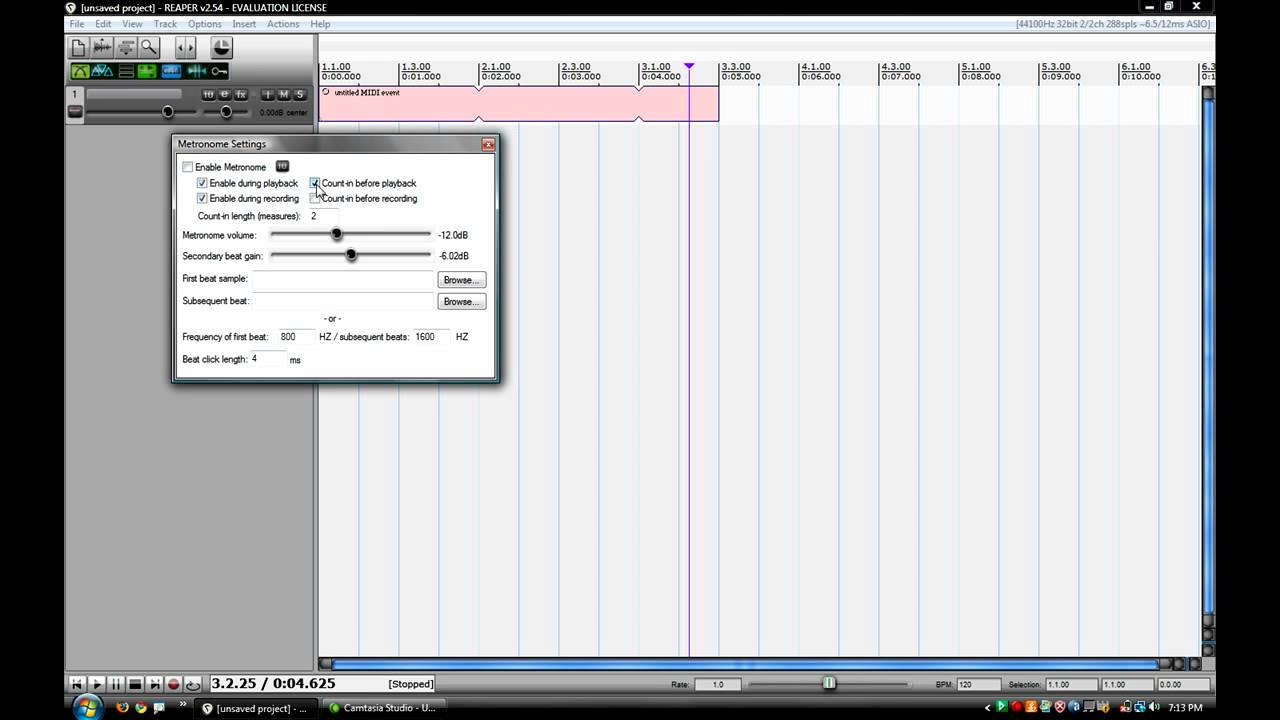1280x720 pixels.
Task: Click the go to start transport button
Action: (x=77, y=684)
